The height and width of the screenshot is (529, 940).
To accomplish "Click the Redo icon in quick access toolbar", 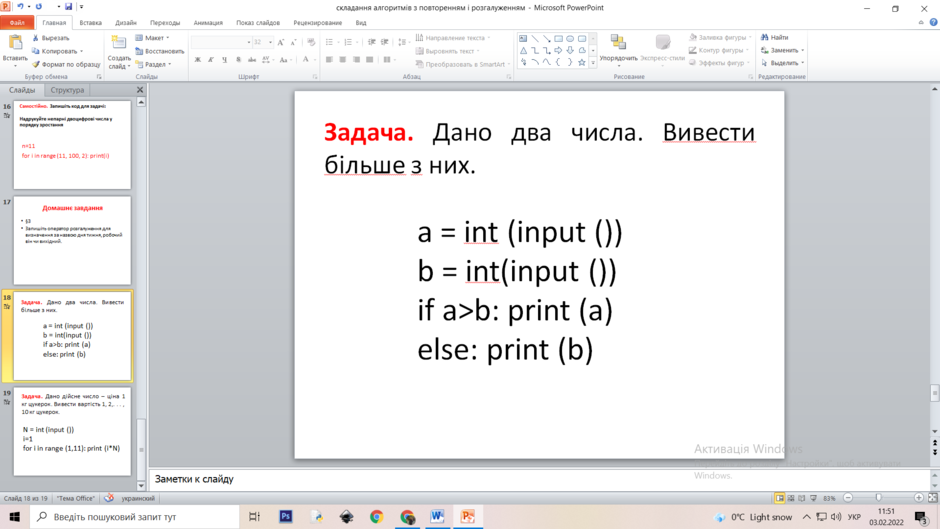I will tap(39, 7).
